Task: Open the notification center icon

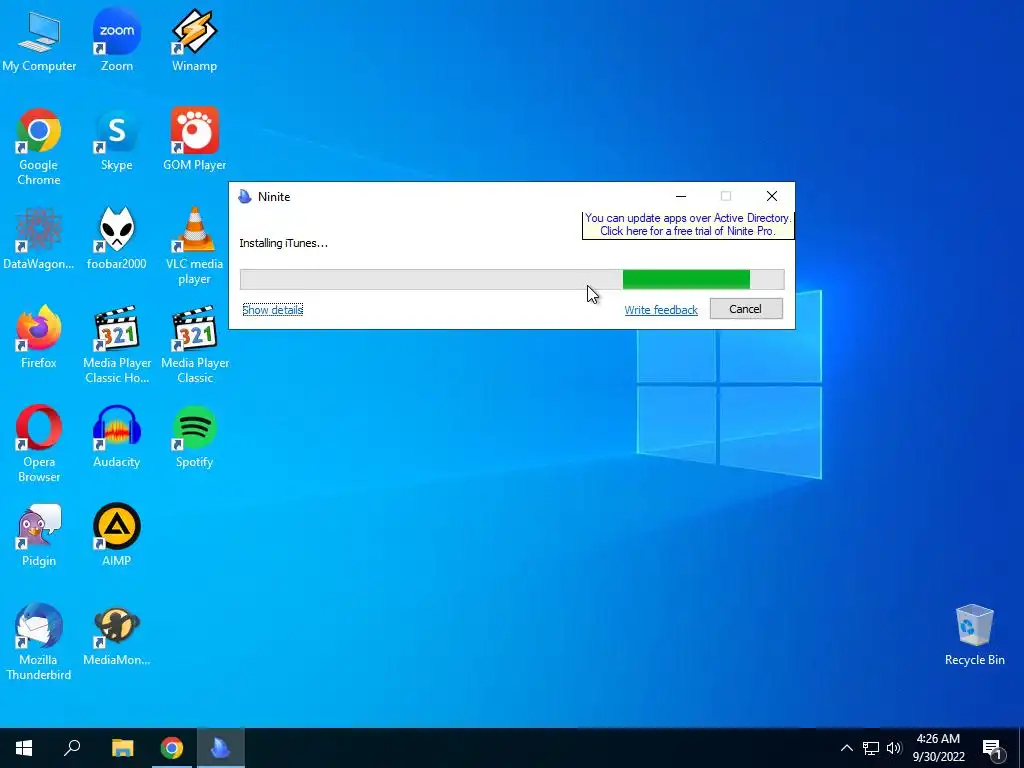Action: (x=992, y=748)
